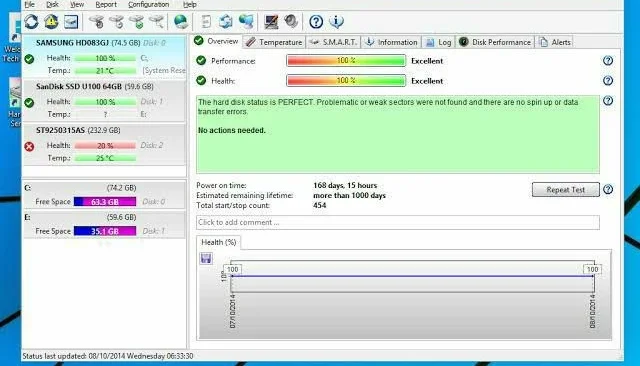The width and height of the screenshot is (640, 366).
Task: Click the disk icon with green check
Action: (137, 22)
